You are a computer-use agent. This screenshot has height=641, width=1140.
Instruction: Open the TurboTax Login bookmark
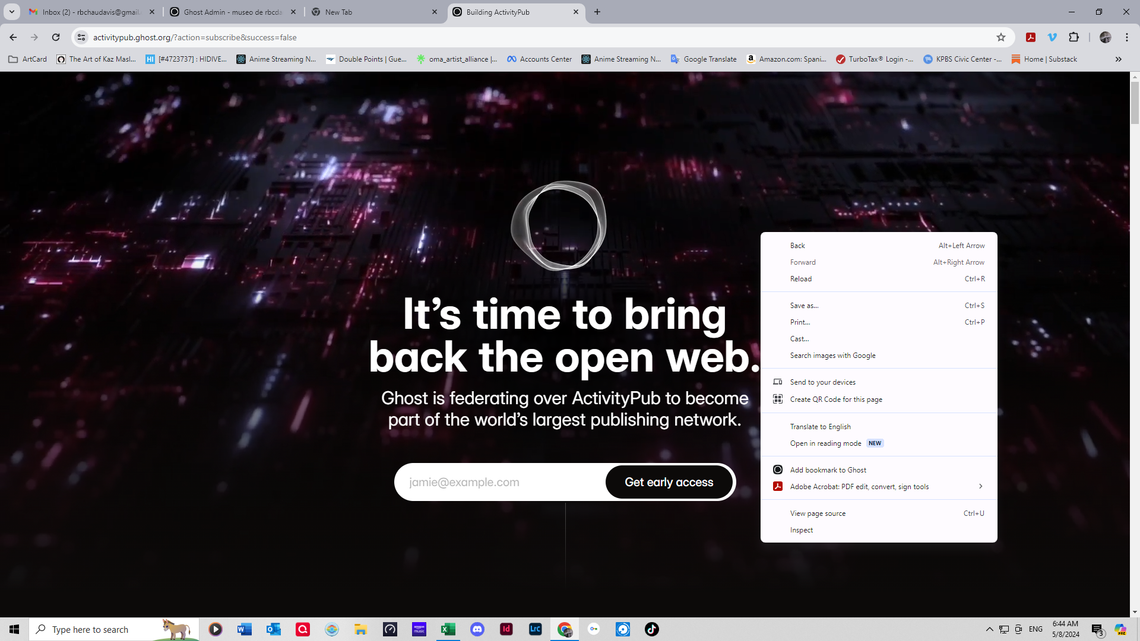pyautogui.click(x=874, y=59)
